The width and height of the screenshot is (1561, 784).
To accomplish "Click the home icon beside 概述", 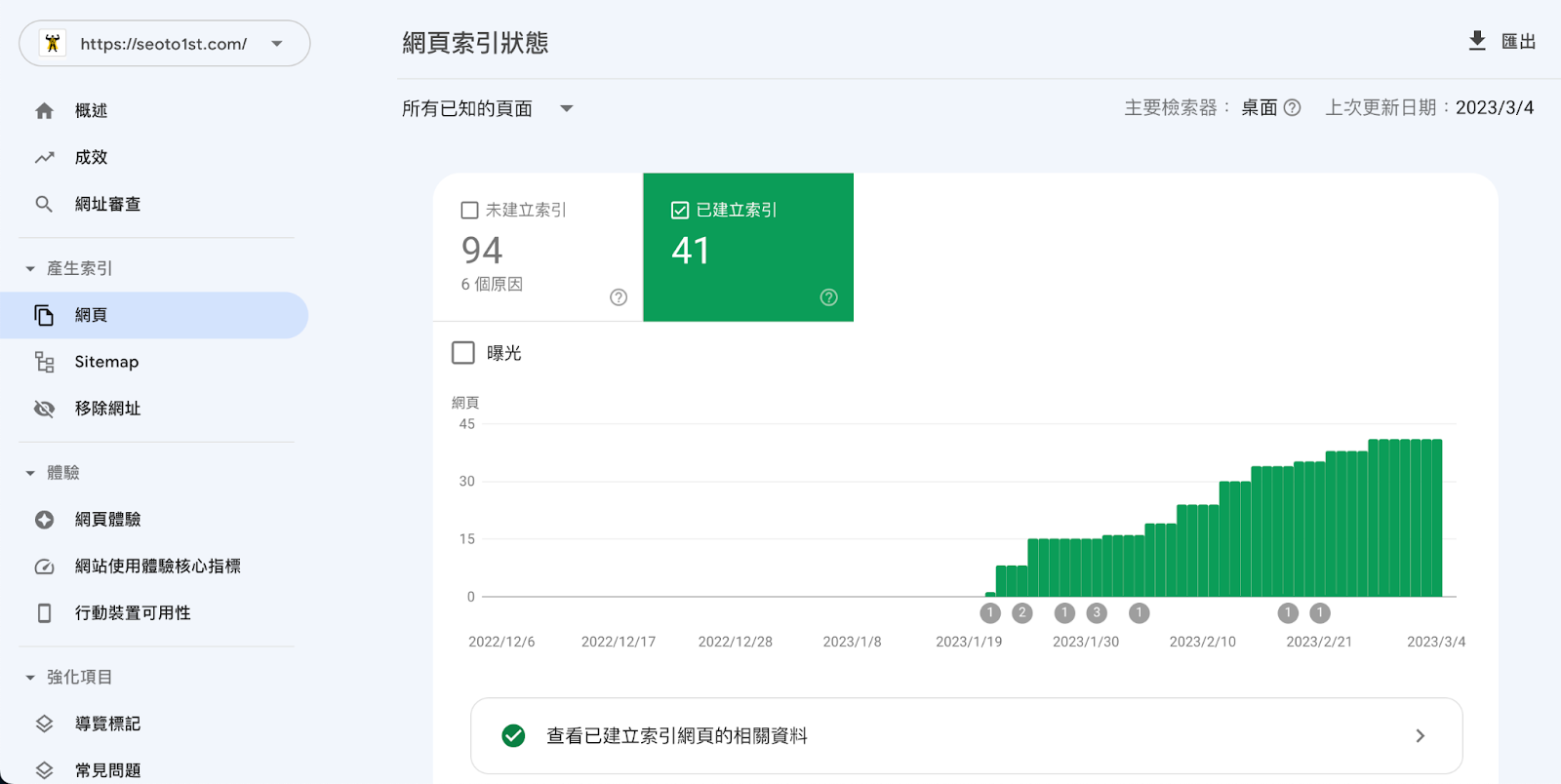I will [44, 111].
